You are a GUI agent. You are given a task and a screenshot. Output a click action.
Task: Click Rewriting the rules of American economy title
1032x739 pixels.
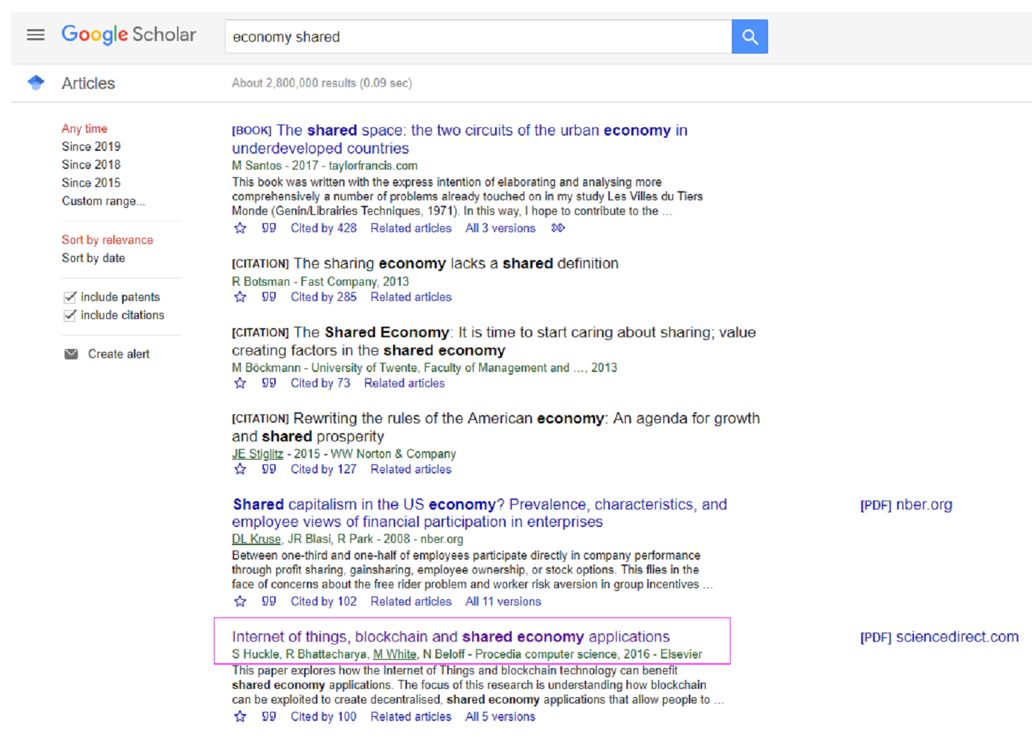(496, 428)
